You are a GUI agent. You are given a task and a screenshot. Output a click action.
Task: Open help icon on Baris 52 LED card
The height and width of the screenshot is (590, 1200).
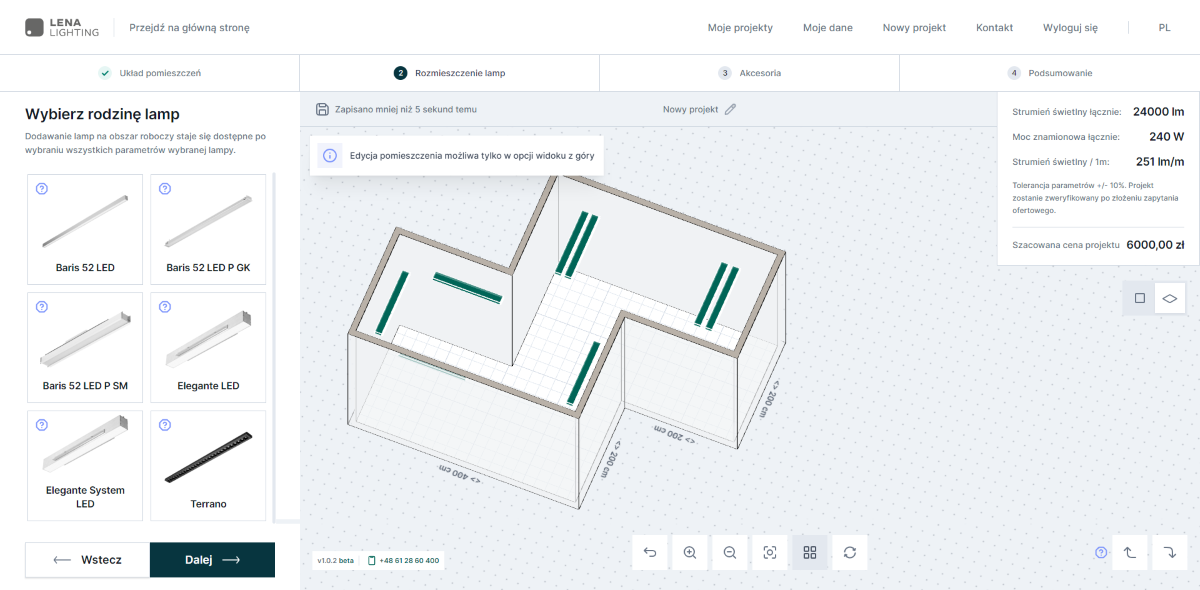coord(42,189)
